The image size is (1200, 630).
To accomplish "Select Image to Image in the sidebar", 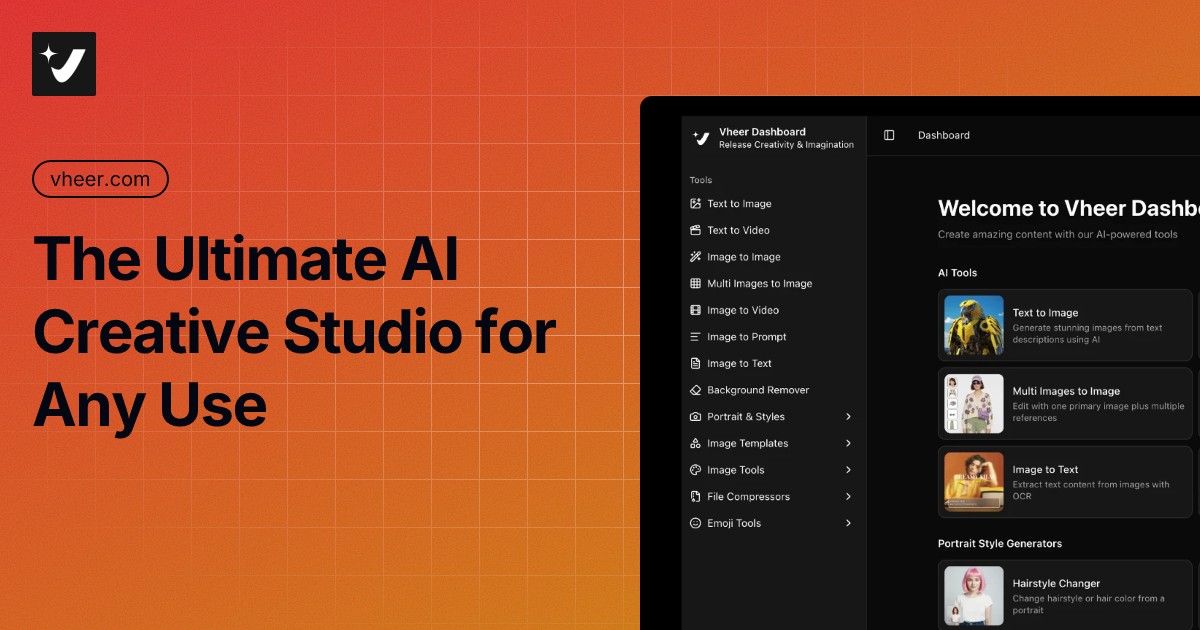I will tap(744, 257).
